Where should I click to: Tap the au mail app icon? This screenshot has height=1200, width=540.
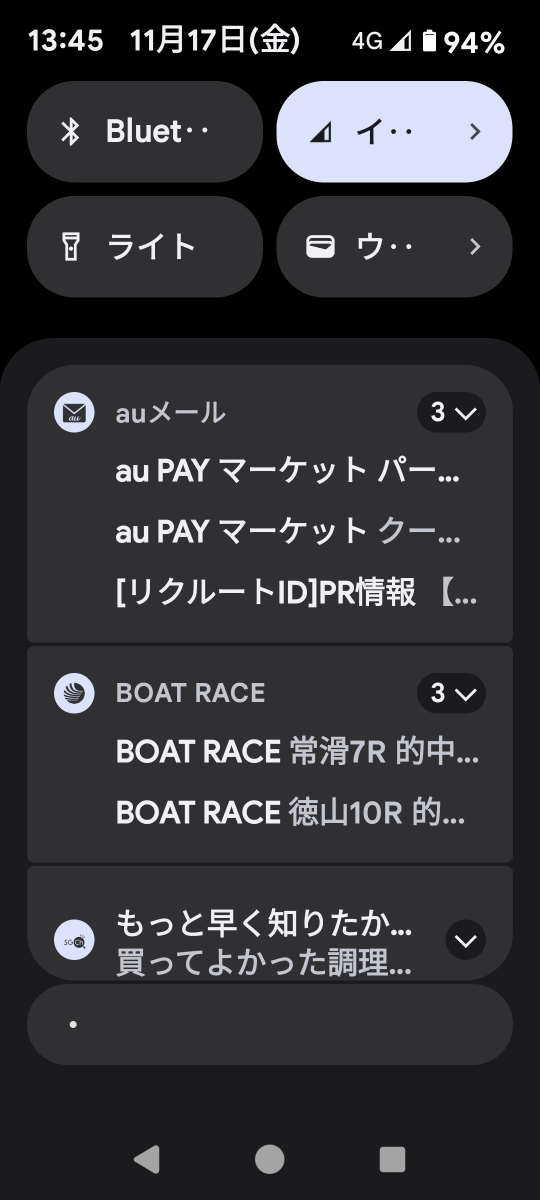click(x=74, y=412)
